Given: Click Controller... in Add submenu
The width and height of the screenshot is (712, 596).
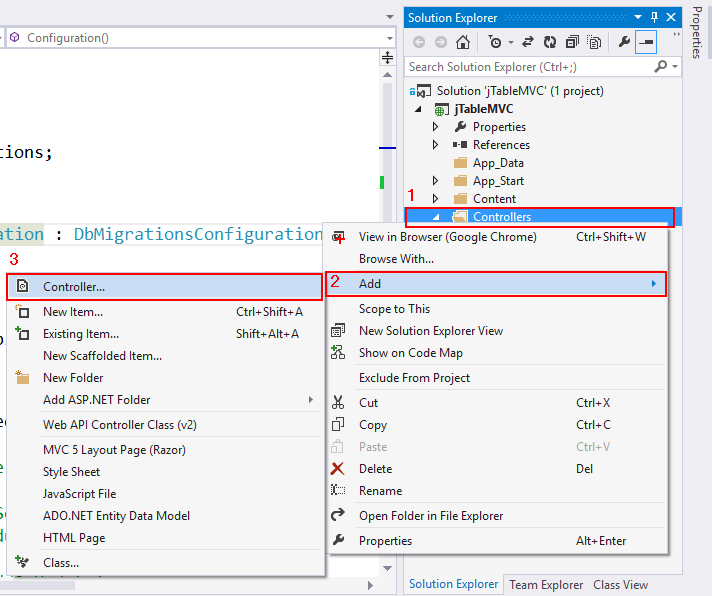Looking at the screenshot, I should pos(164,287).
